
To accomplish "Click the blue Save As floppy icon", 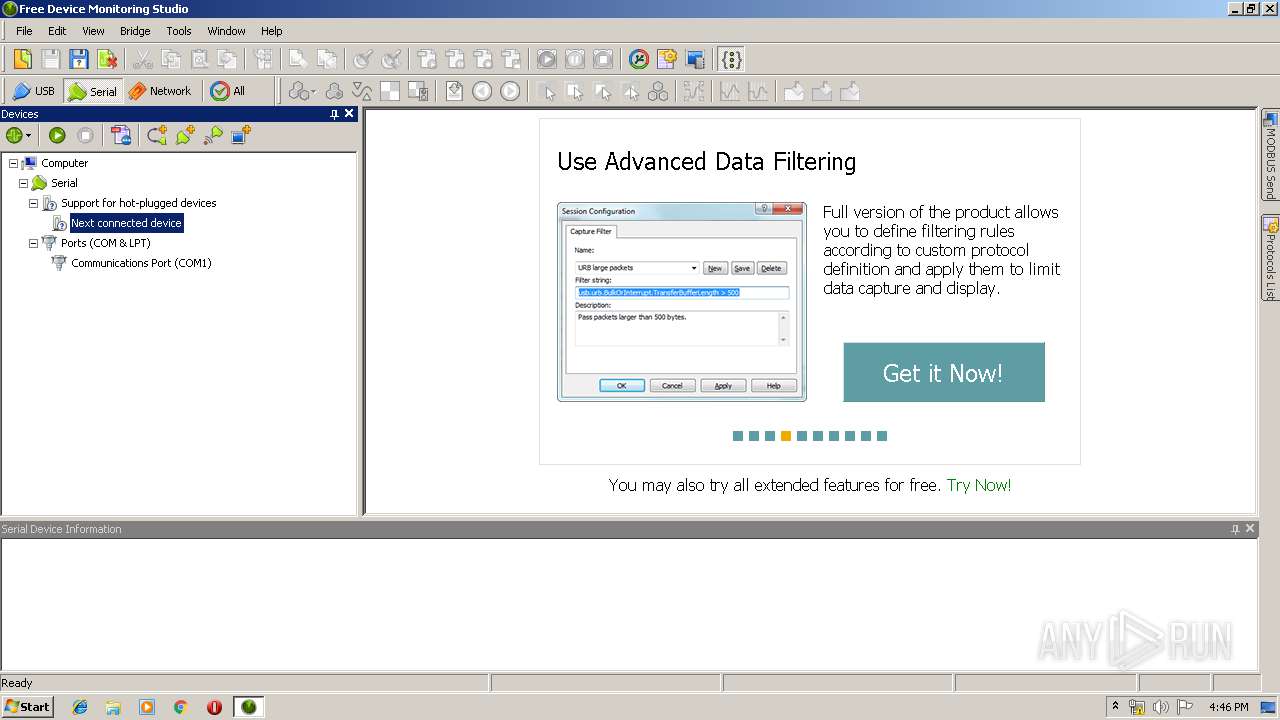I will (79, 59).
